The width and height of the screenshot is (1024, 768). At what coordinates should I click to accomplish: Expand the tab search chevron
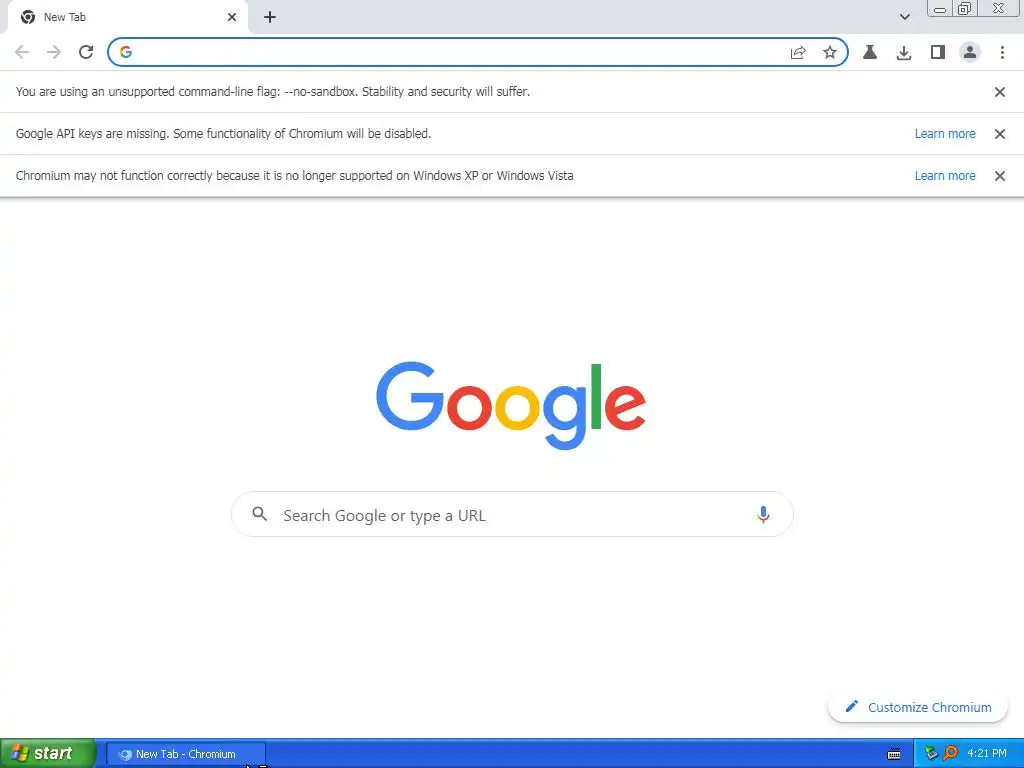(904, 17)
